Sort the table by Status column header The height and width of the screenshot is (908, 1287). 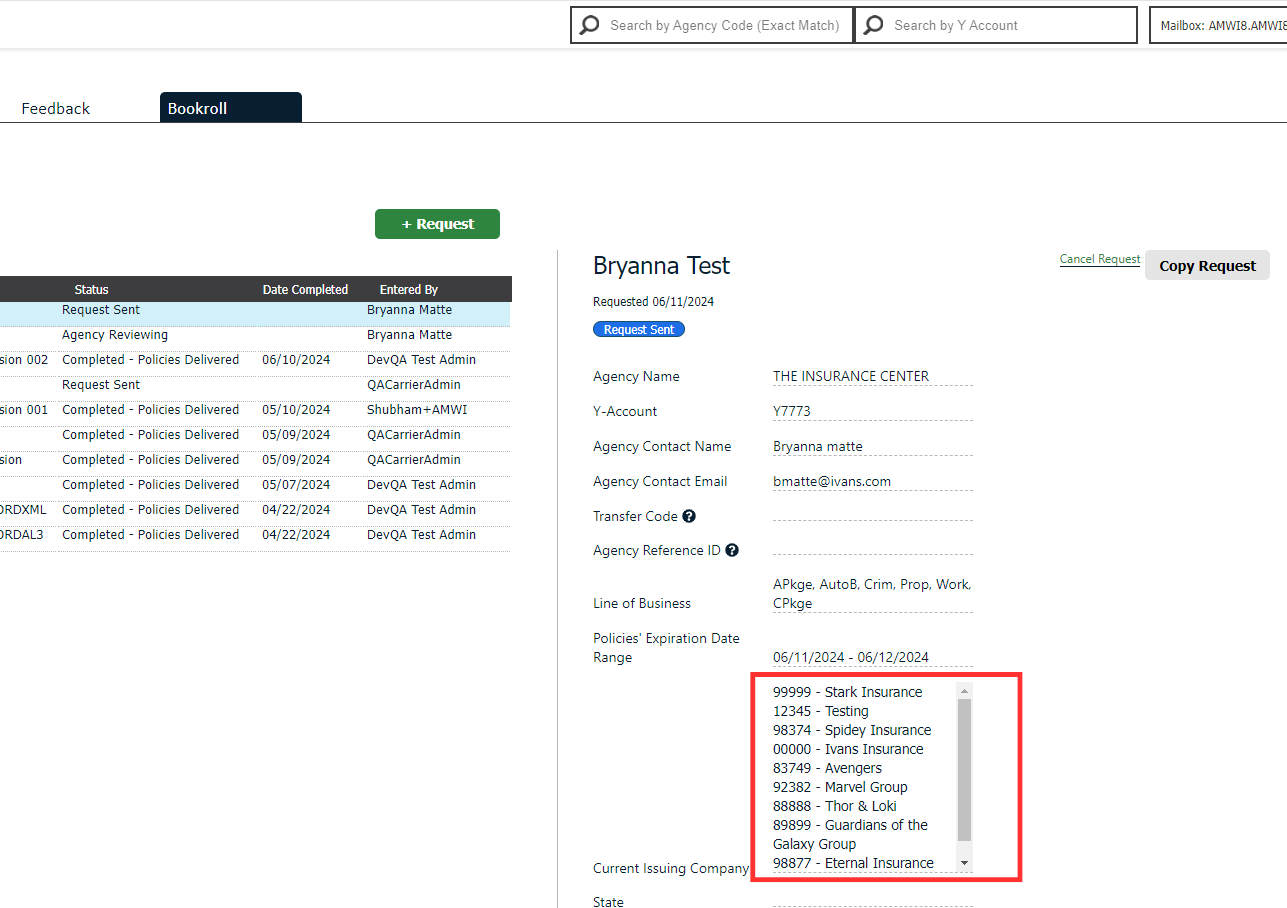click(92, 289)
